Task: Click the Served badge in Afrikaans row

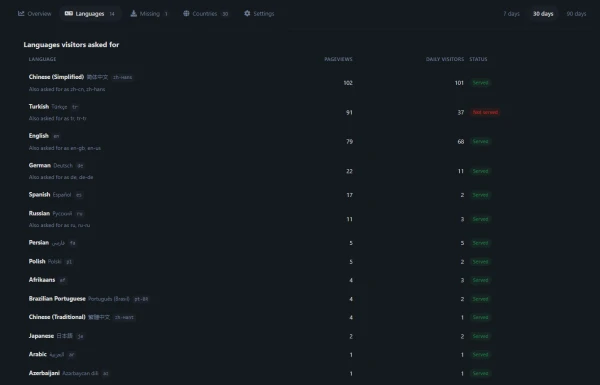Action: point(480,280)
